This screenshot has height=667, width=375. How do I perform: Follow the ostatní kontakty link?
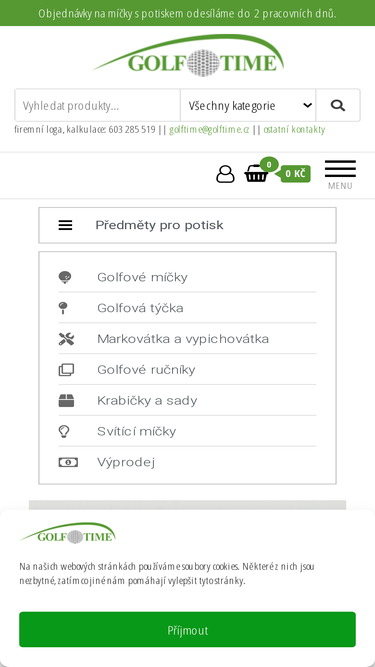(x=294, y=129)
